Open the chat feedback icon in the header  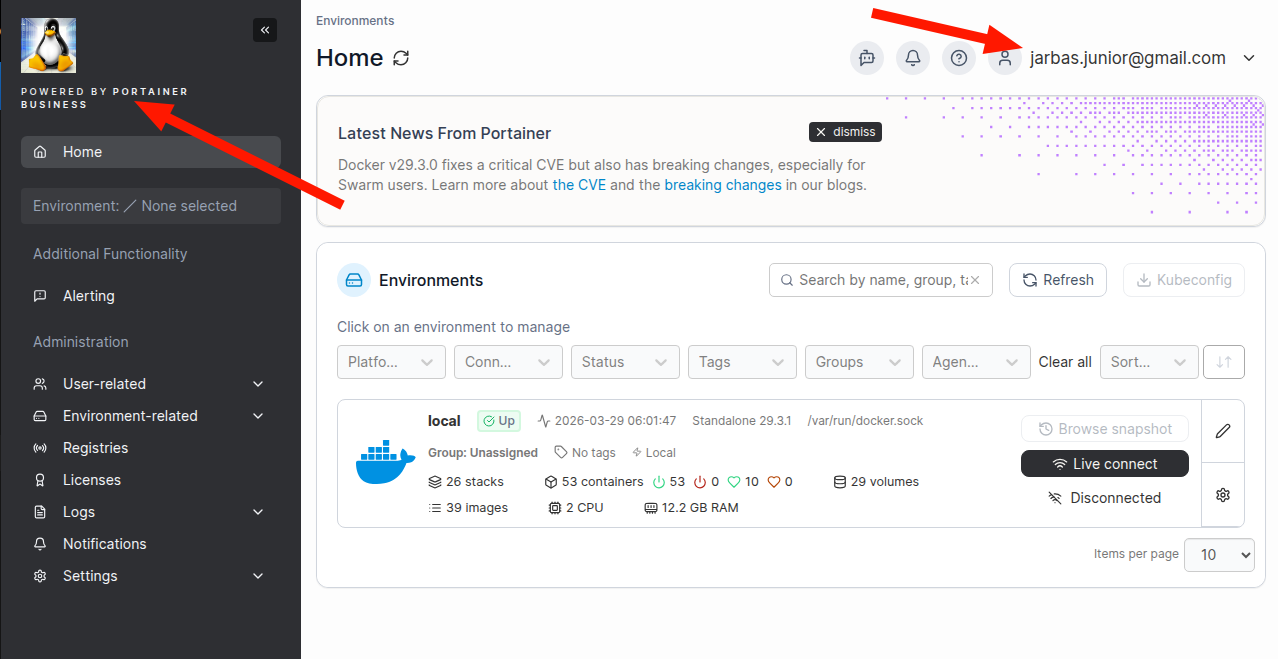[x=866, y=58]
